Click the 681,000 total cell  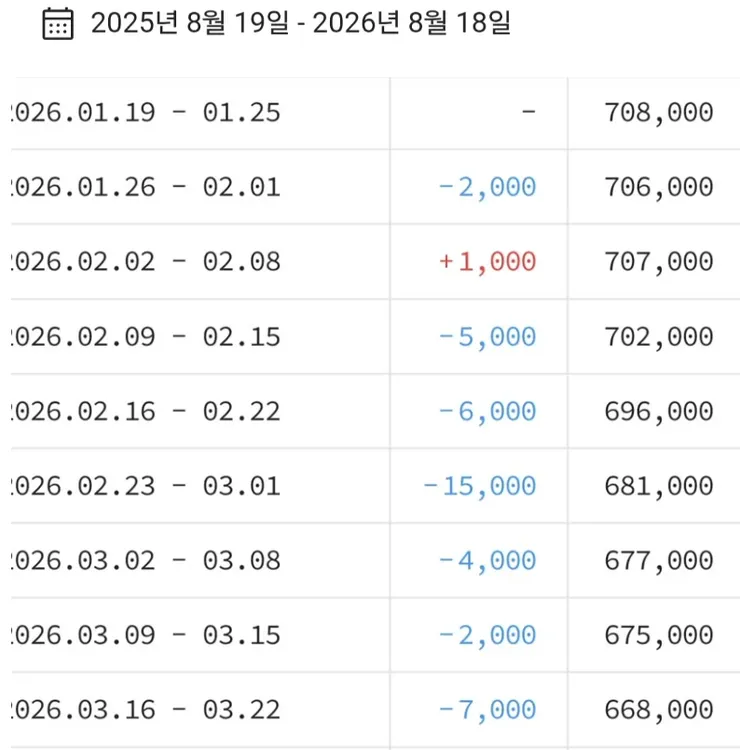pyautogui.click(x=659, y=486)
